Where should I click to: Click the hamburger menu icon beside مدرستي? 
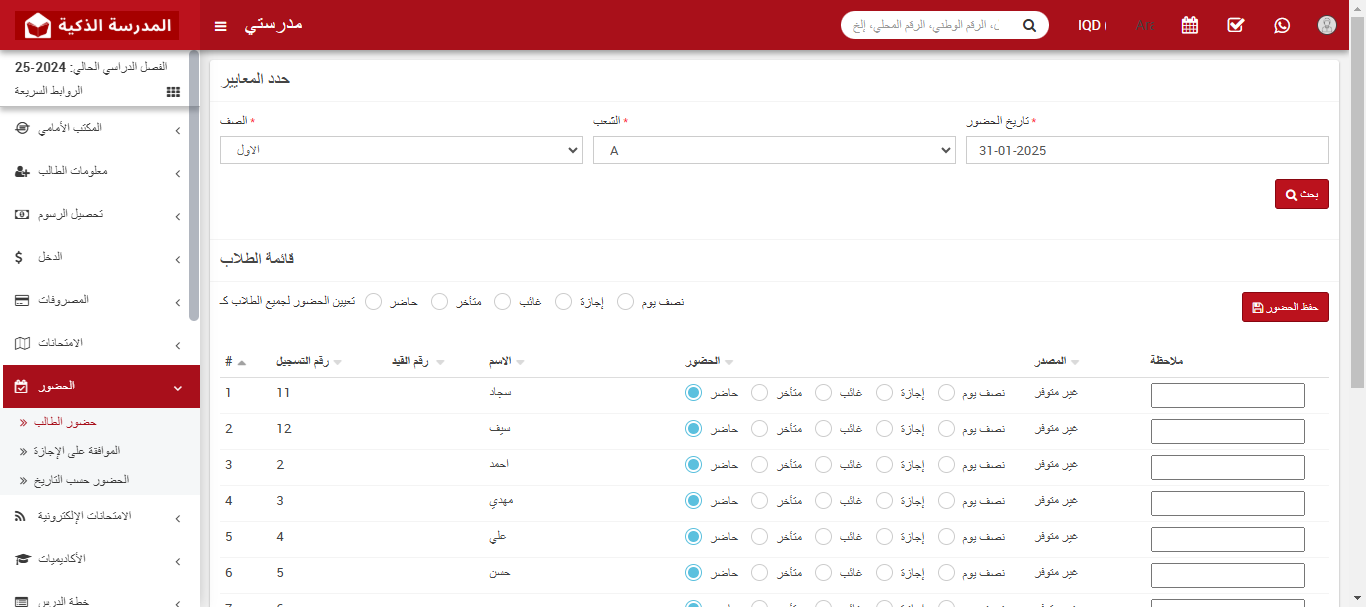click(220, 26)
